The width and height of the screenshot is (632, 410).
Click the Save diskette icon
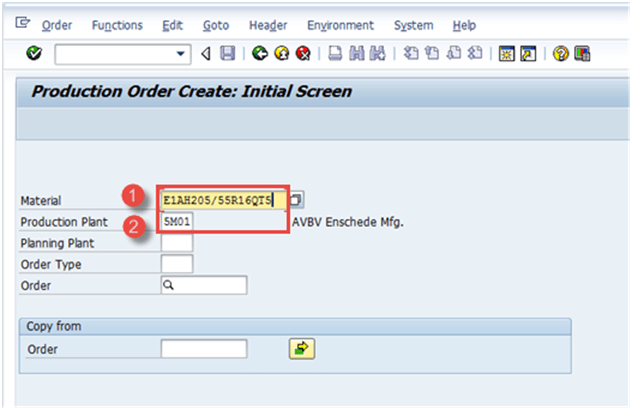(x=227, y=54)
